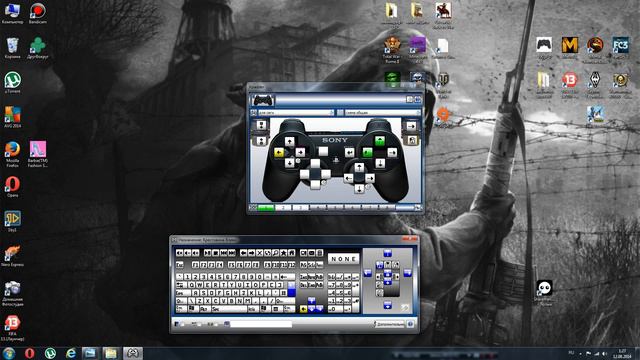Select left stick right-arrow assignment

(300, 153)
